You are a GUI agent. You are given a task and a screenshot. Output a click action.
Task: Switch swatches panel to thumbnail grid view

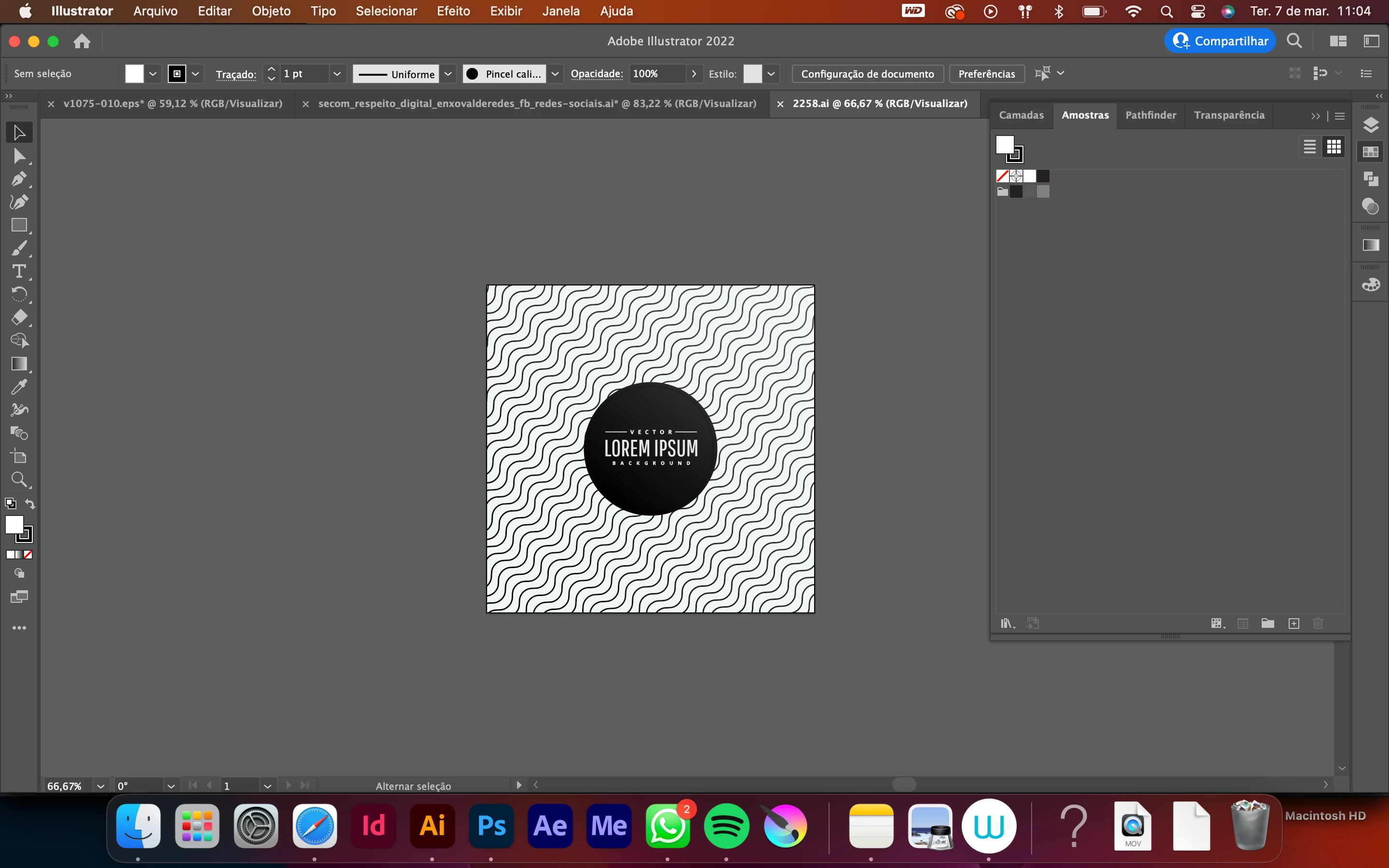[x=1334, y=147]
